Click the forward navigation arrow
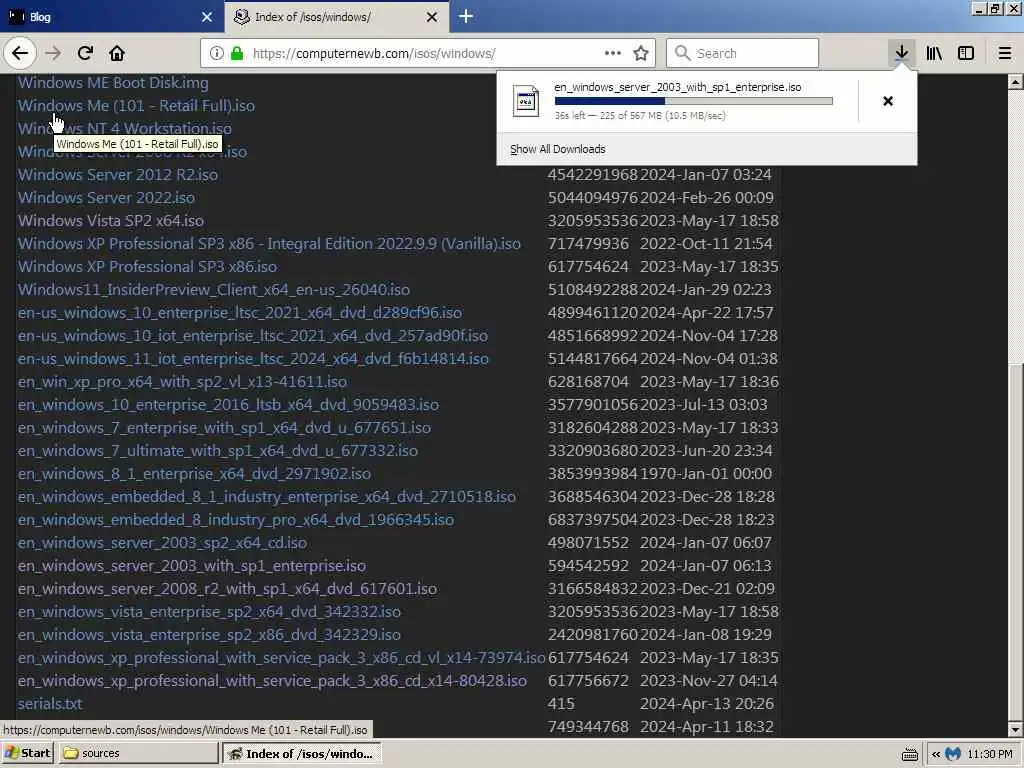This screenshot has width=1024, height=768. pyautogui.click(x=53, y=53)
